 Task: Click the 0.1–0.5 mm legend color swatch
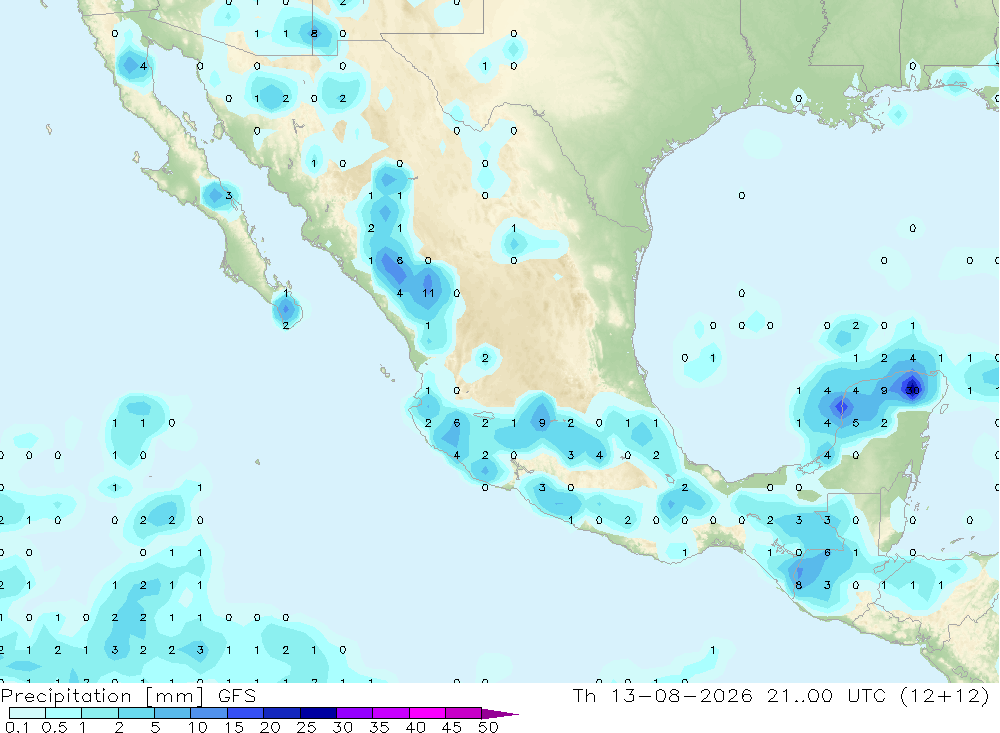pos(27,713)
